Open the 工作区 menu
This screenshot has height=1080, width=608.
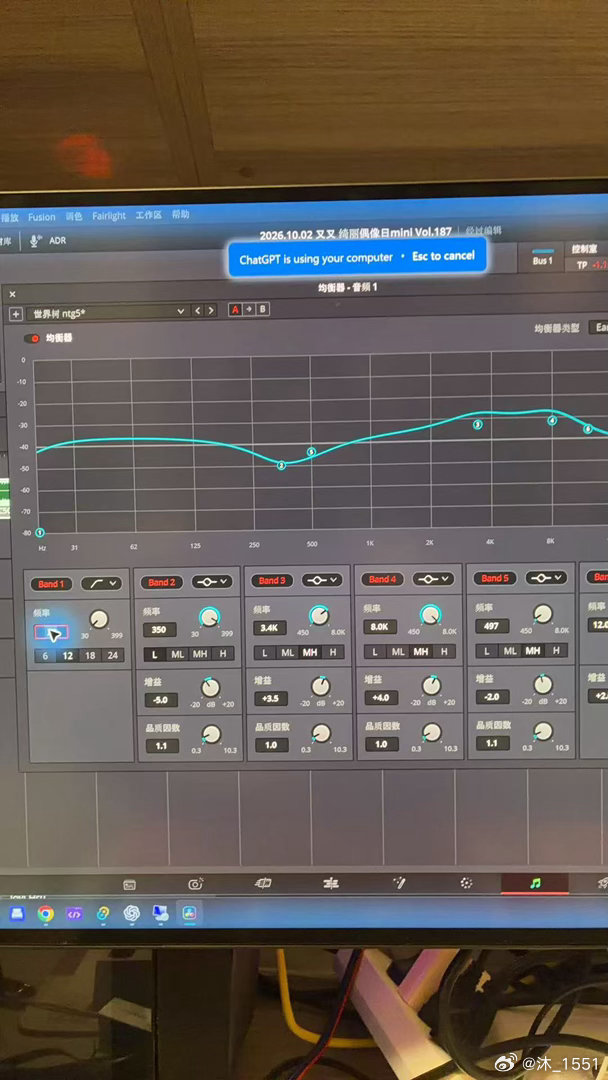[x=149, y=215]
